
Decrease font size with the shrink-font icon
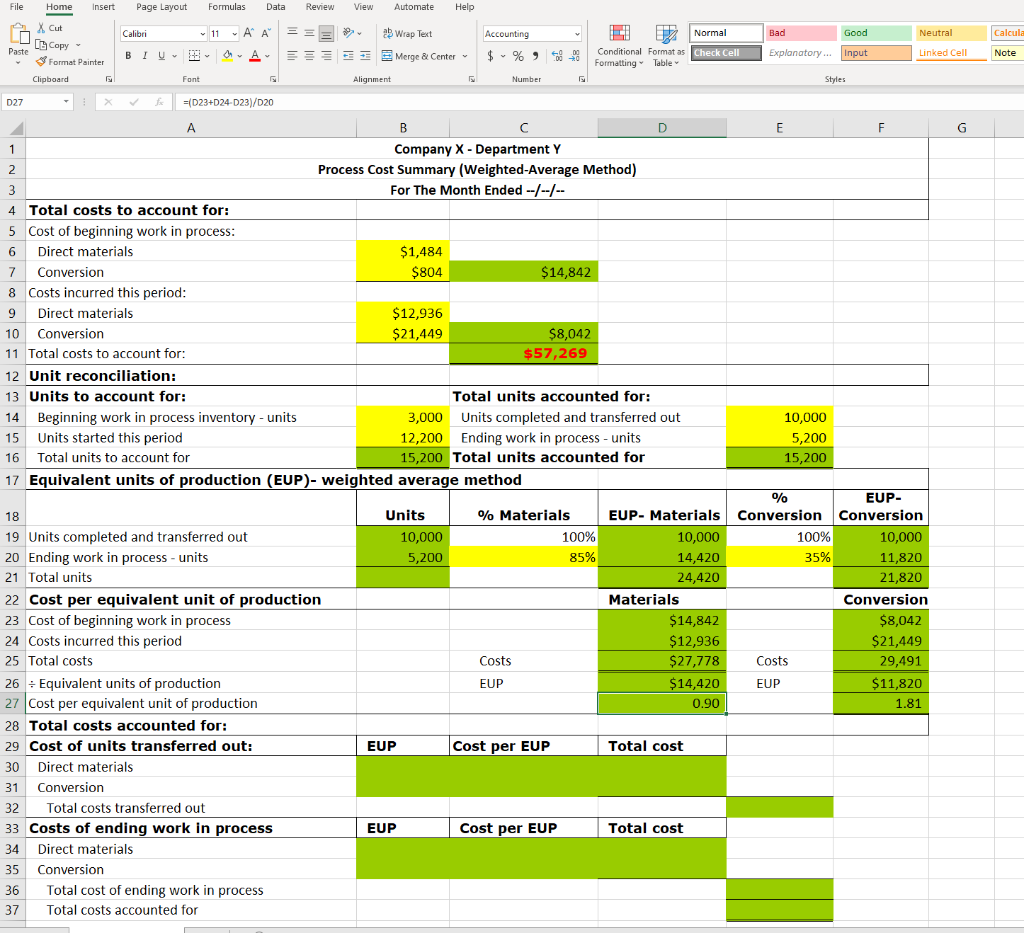coord(266,33)
